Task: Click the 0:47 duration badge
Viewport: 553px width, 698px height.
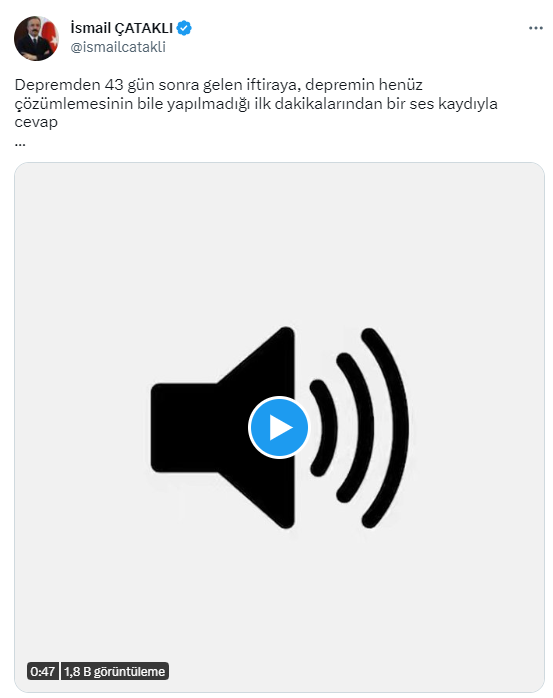Action: tap(43, 671)
